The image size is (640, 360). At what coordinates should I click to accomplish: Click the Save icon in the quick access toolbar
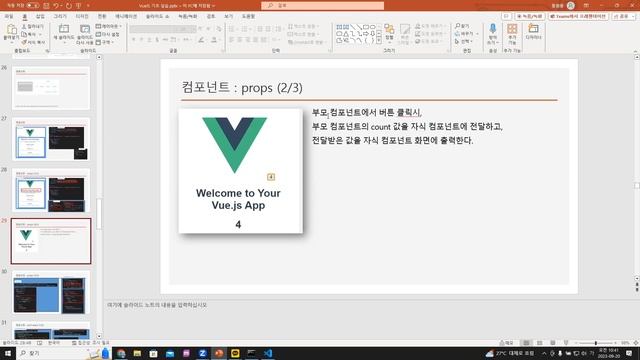(46, 6)
